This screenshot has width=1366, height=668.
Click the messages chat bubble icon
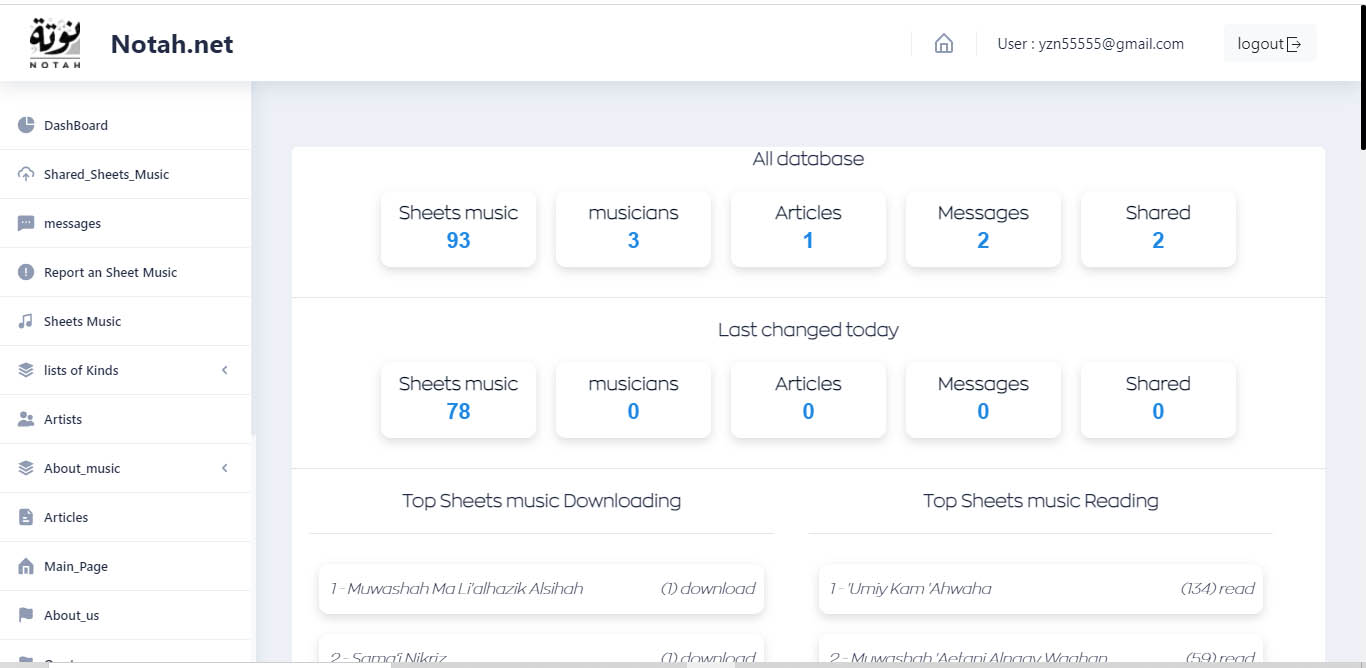(x=26, y=223)
